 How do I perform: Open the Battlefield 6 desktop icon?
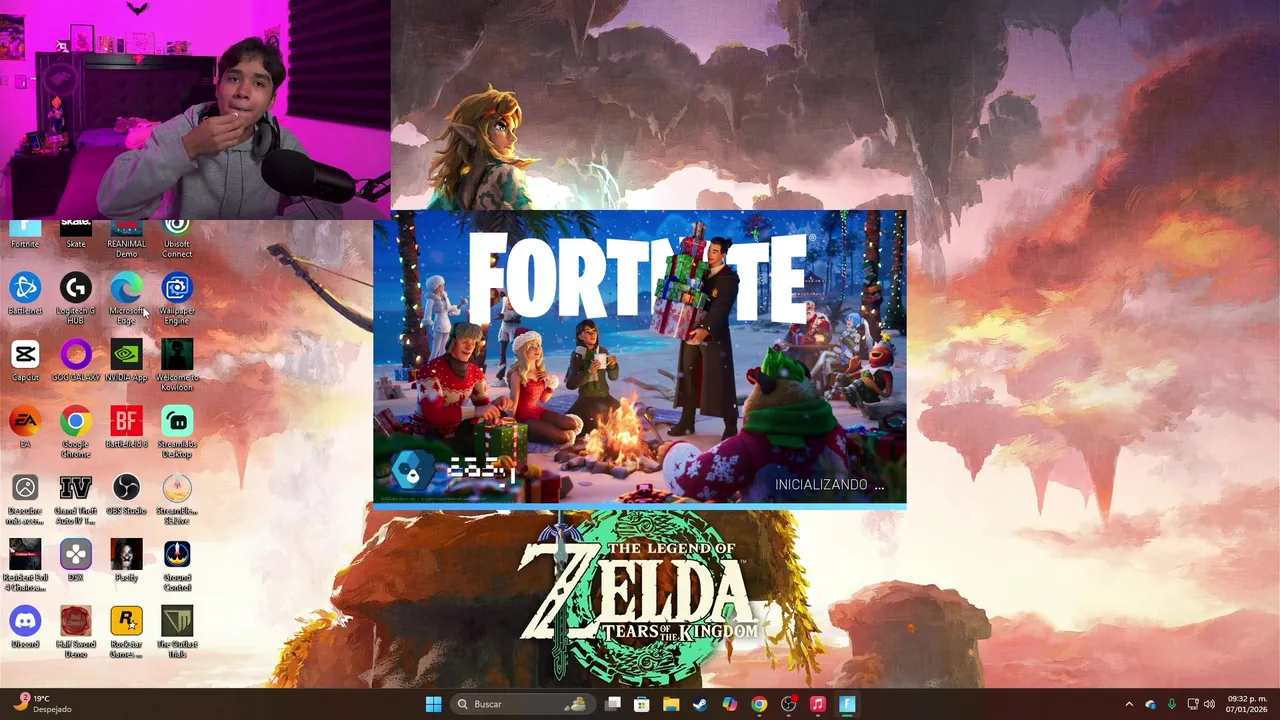(x=126, y=428)
